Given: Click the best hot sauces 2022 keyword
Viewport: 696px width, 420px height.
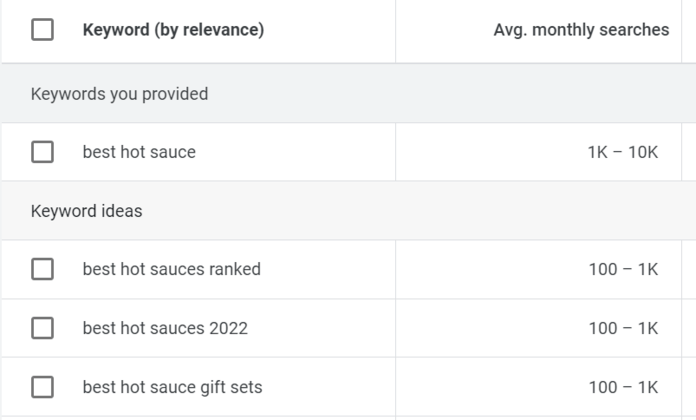Looking at the screenshot, I should (165, 328).
